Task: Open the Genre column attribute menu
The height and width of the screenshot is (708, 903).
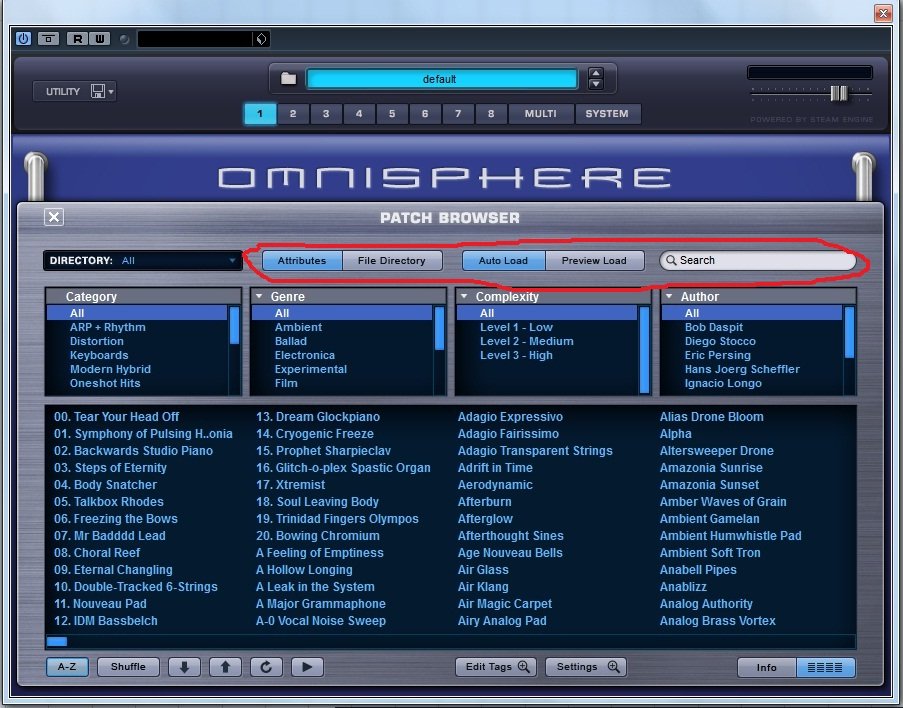Action: click(259, 296)
